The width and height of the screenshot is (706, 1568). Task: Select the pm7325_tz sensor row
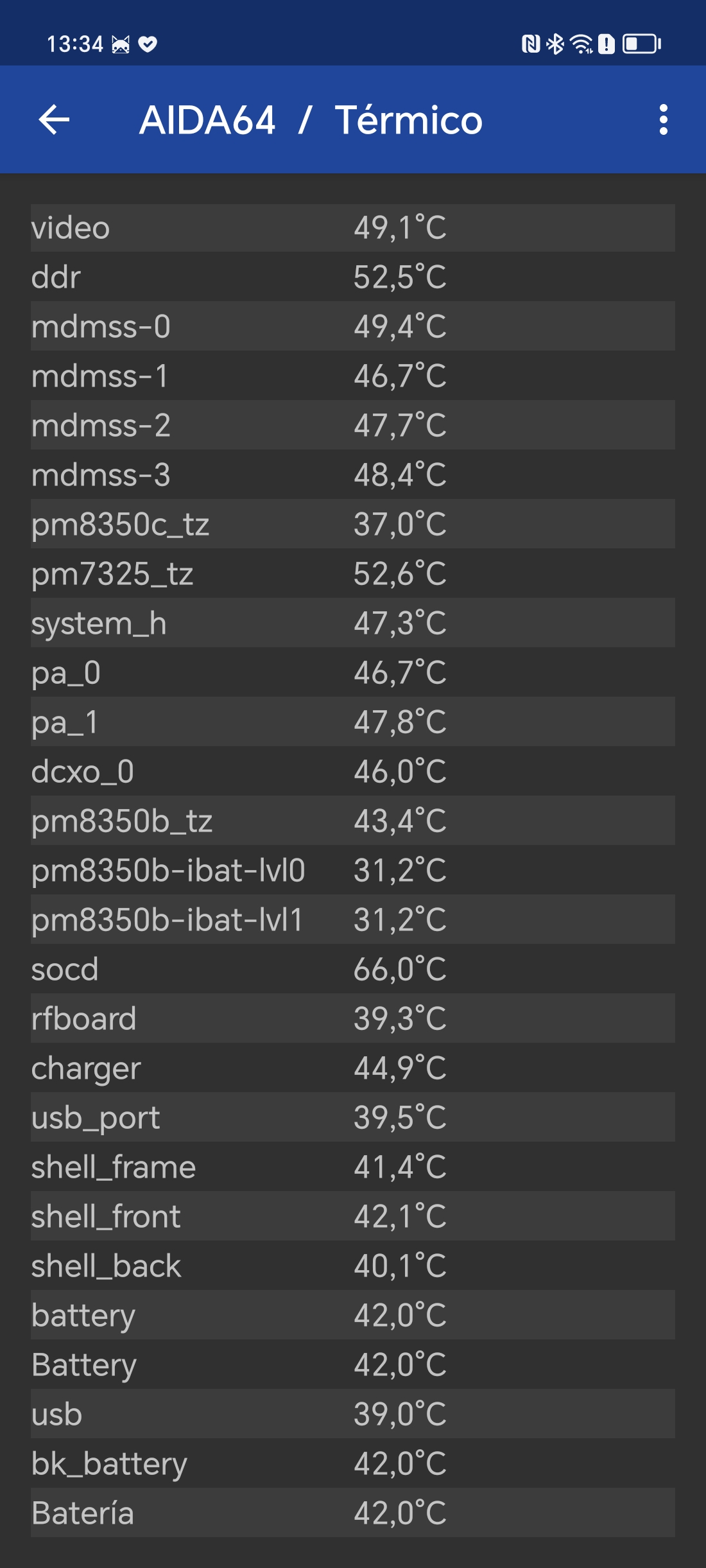click(x=353, y=574)
